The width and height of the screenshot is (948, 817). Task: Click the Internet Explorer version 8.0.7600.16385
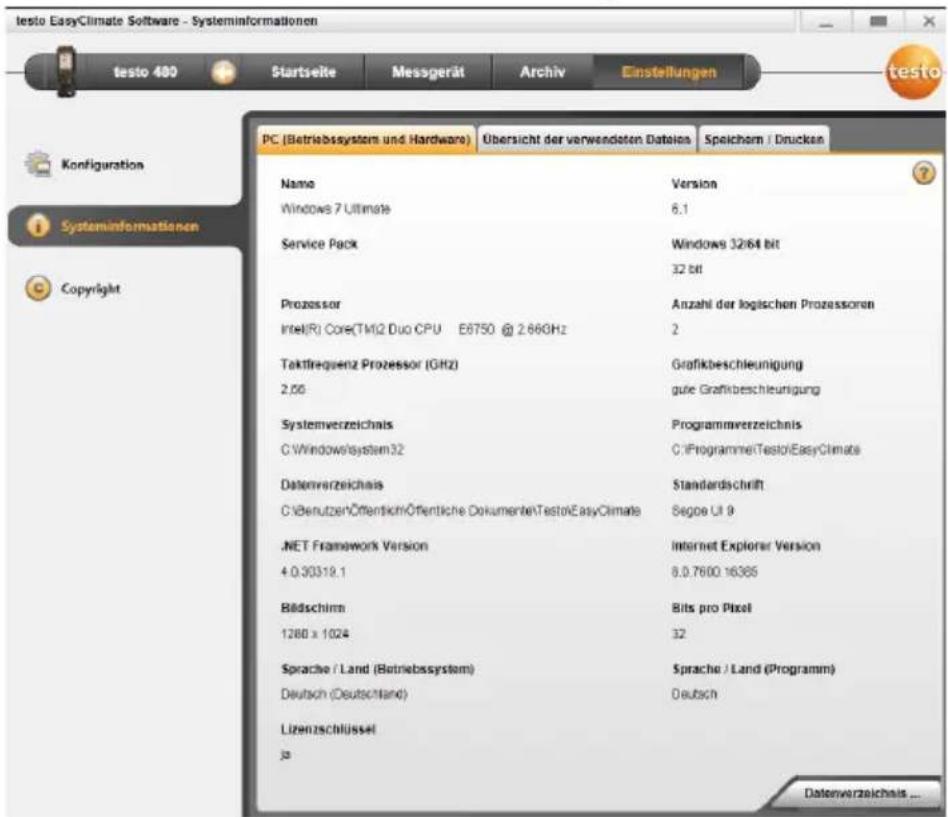[714, 571]
